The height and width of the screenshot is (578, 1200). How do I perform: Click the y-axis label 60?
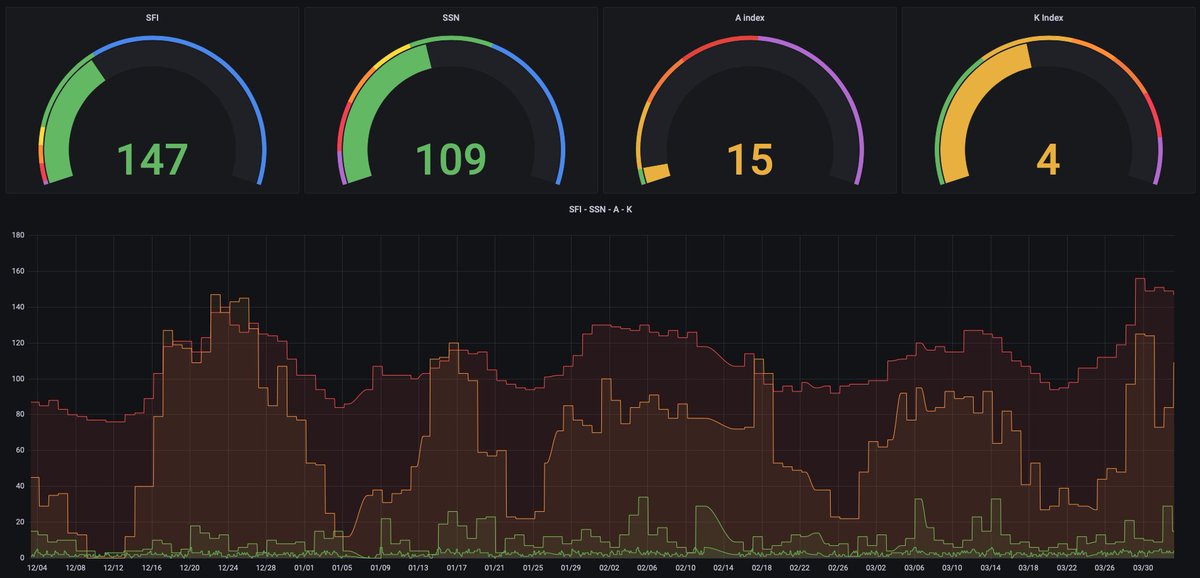(19, 450)
